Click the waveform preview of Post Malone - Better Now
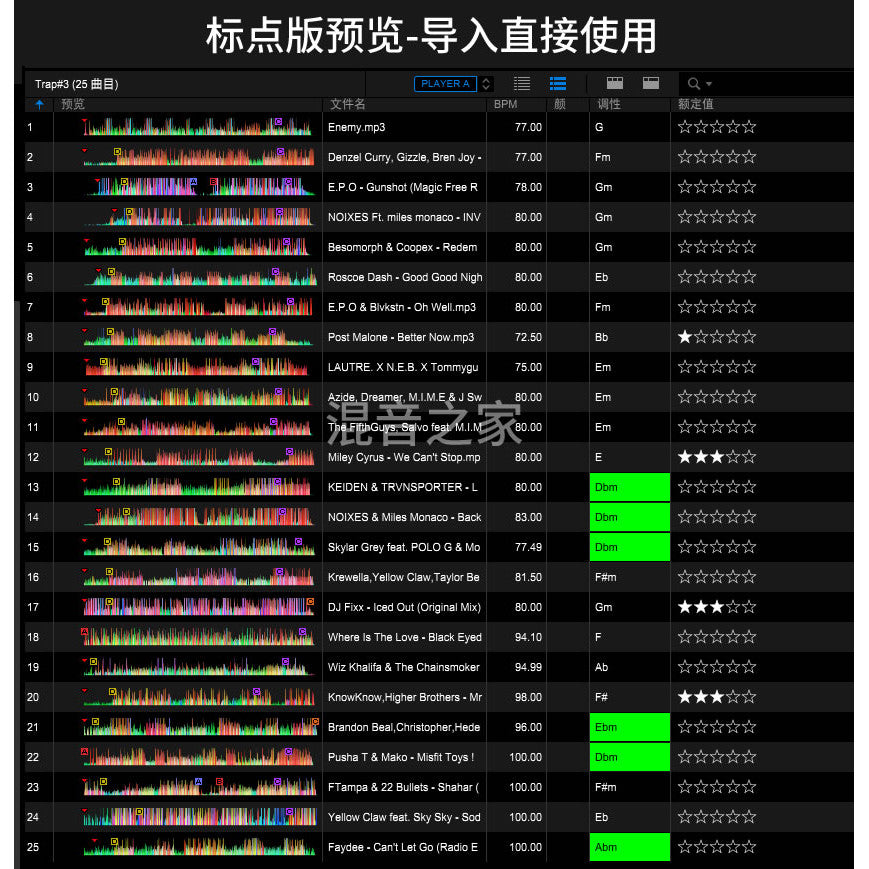 197,337
